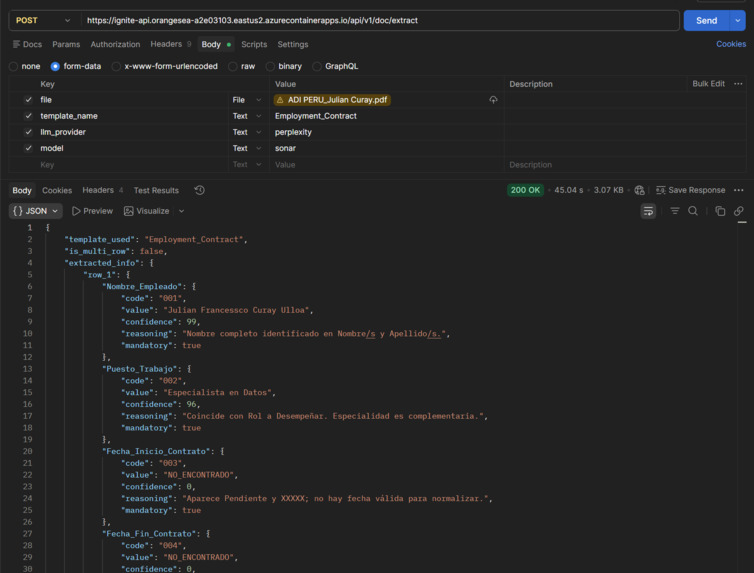This screenshot has height=573, width=754.
Task: Select the raw body type
Action: tap(233, 66)
